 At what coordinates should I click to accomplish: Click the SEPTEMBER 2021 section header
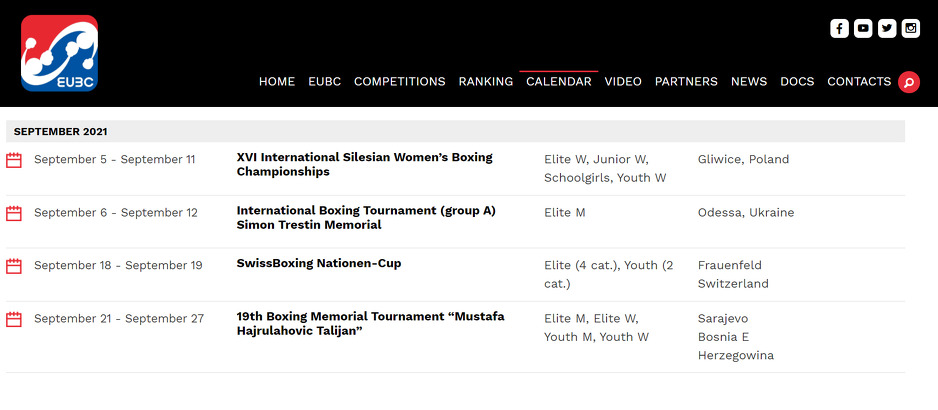point(61,132)
